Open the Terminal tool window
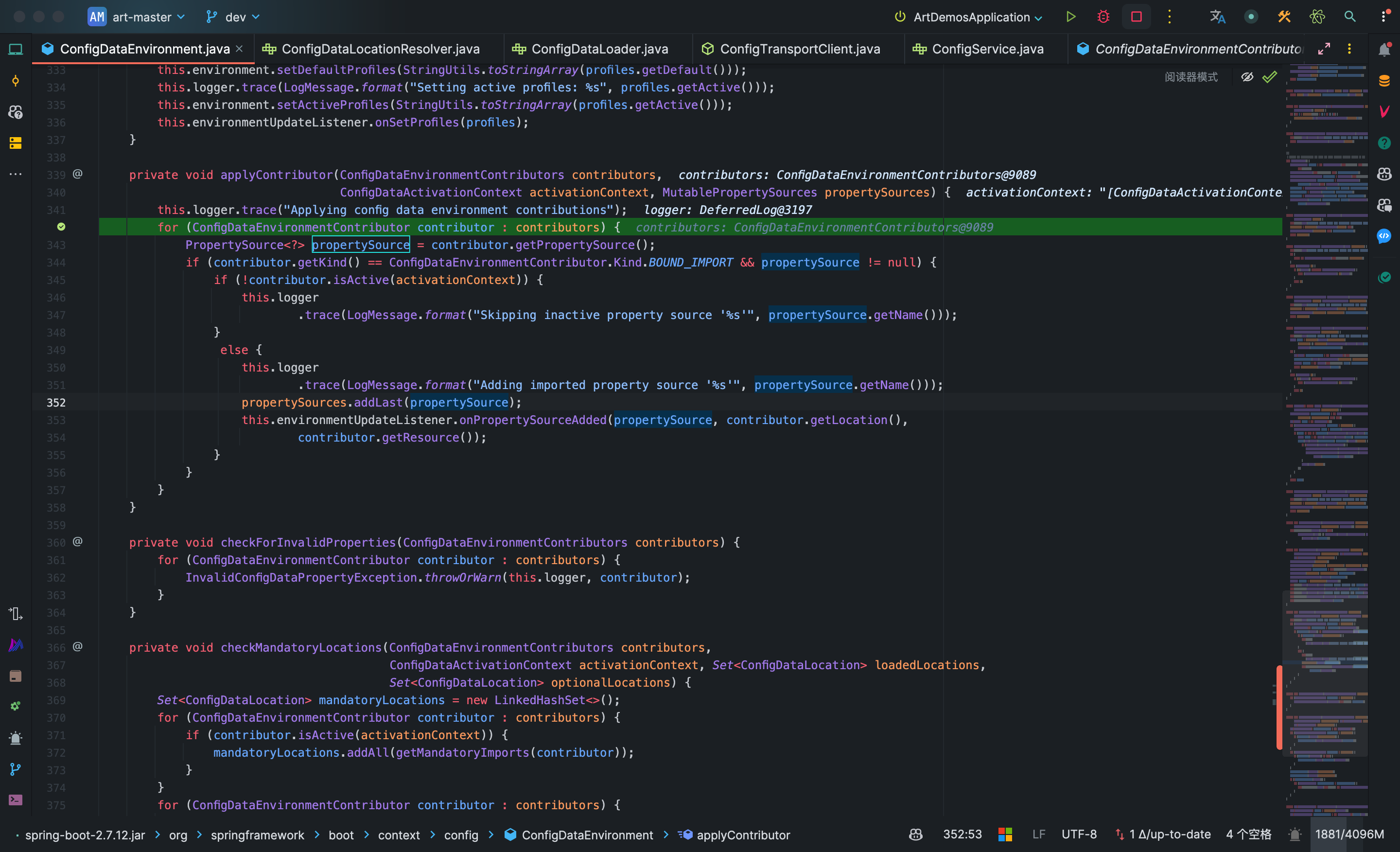Viewport: 1400px width, 852px height. 16,799
